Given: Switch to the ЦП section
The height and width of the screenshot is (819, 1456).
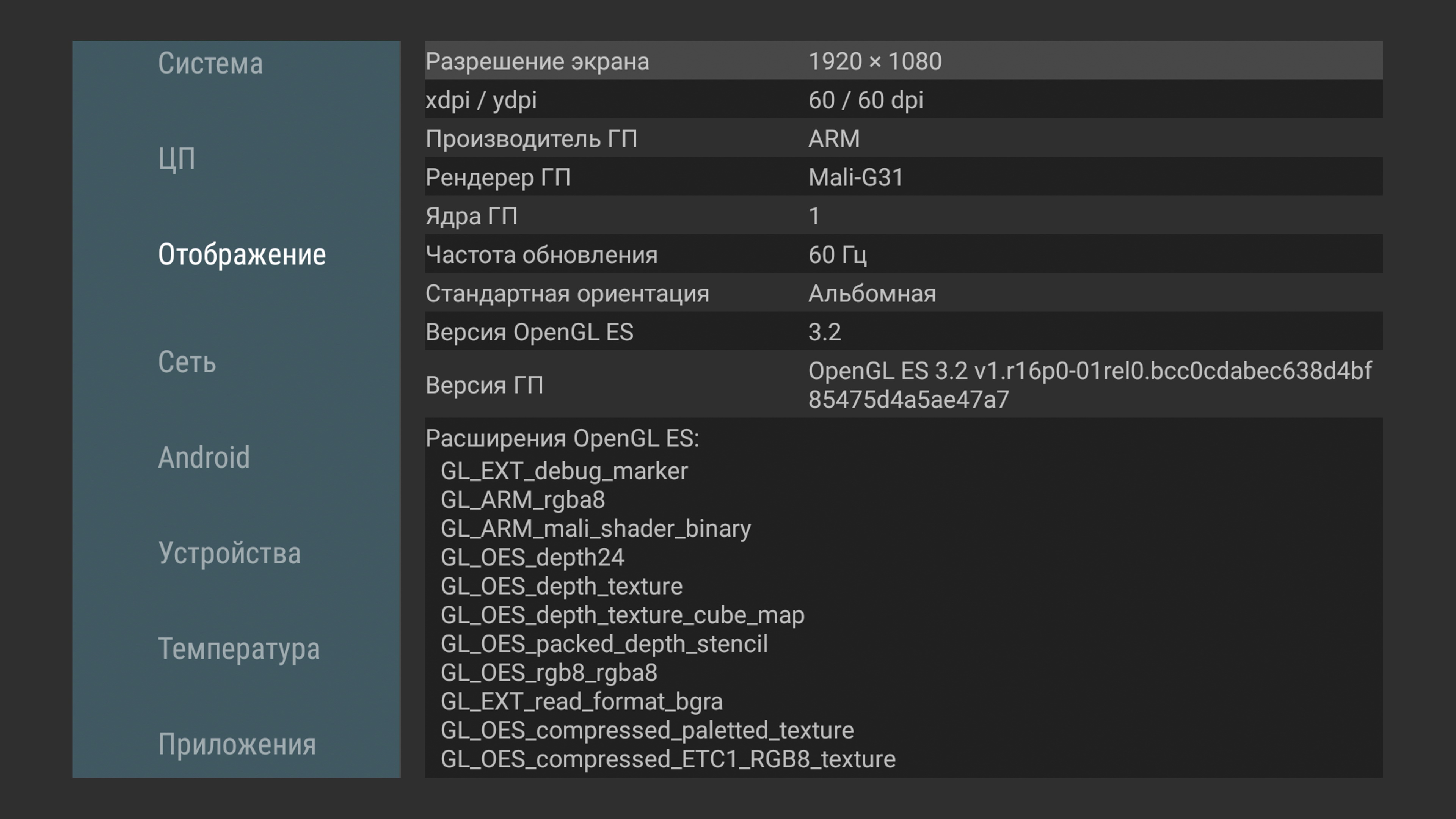Looking at the screenshot, I should coord(177,159).
